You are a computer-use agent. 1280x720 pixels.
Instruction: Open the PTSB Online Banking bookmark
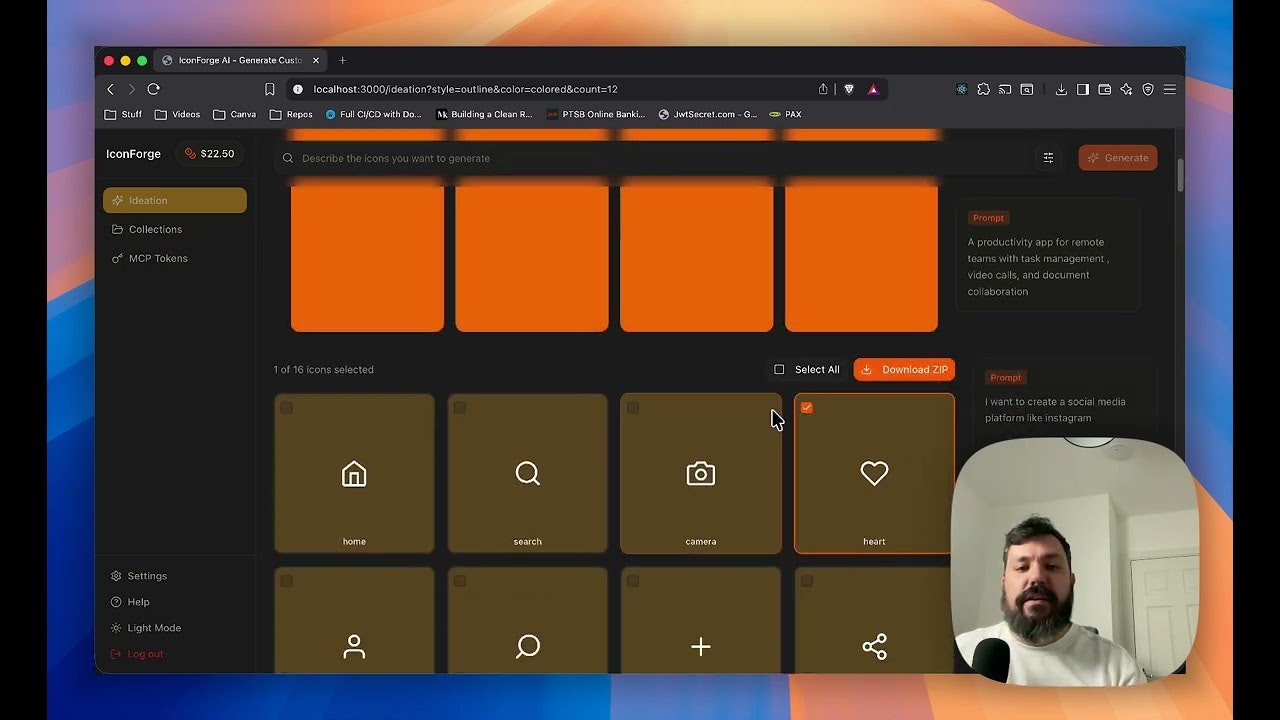coord(596,114)
